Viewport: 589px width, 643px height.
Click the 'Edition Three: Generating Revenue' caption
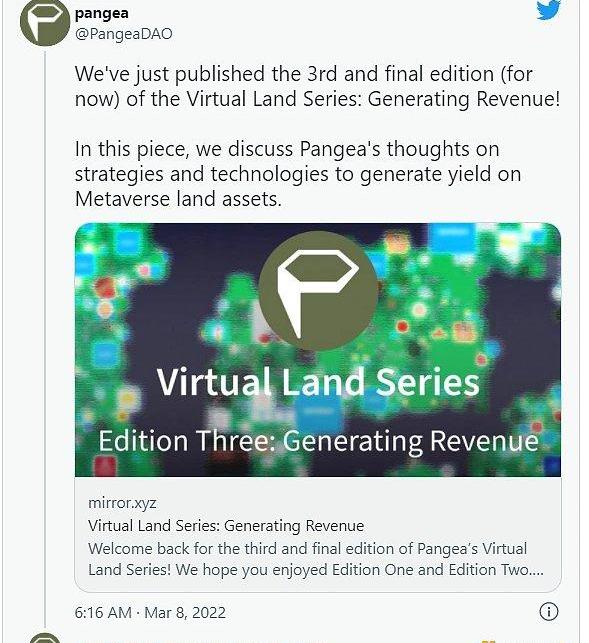pyautogui.click(x=318, y=442)
